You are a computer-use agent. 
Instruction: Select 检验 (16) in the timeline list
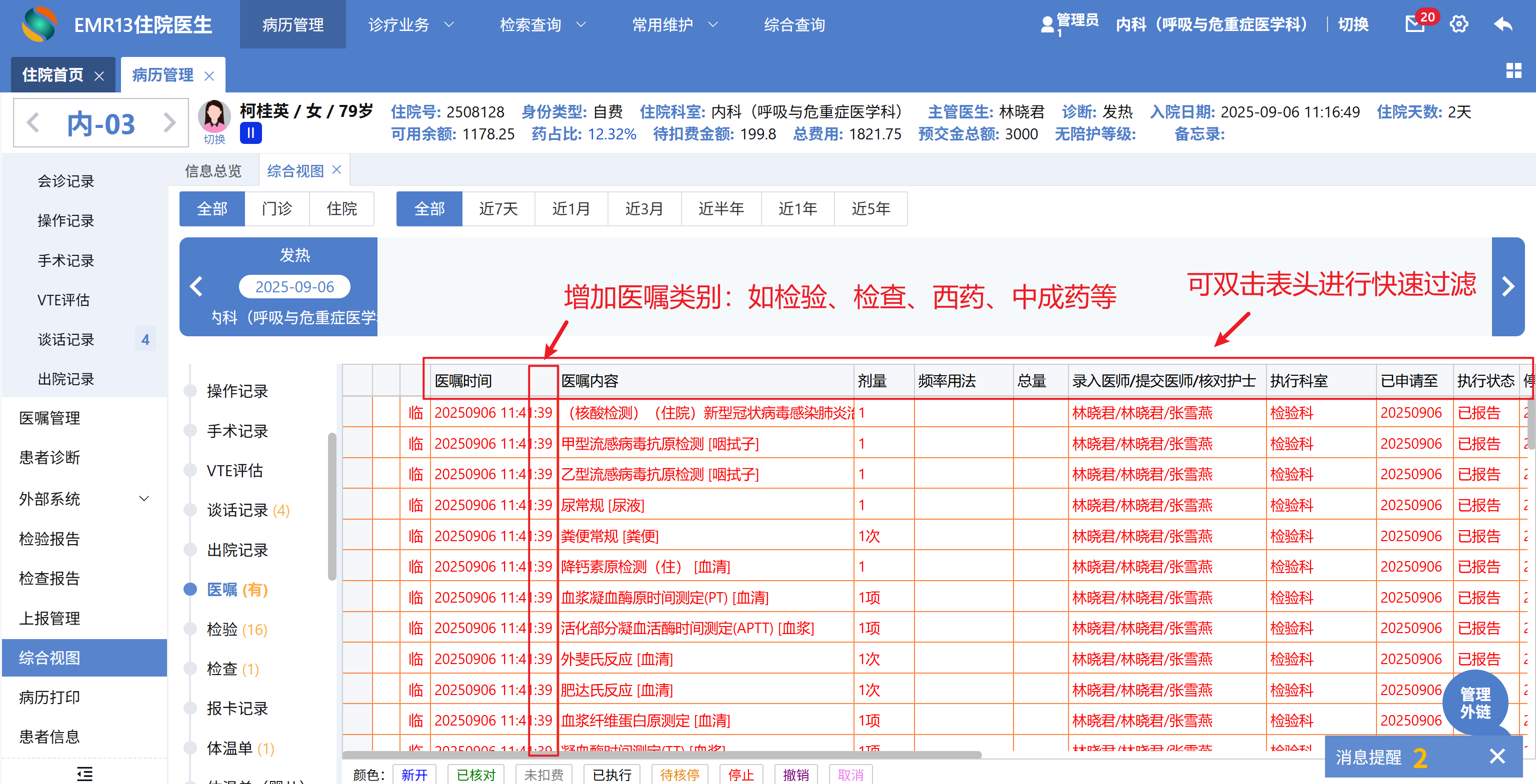[x=236, y=629]
